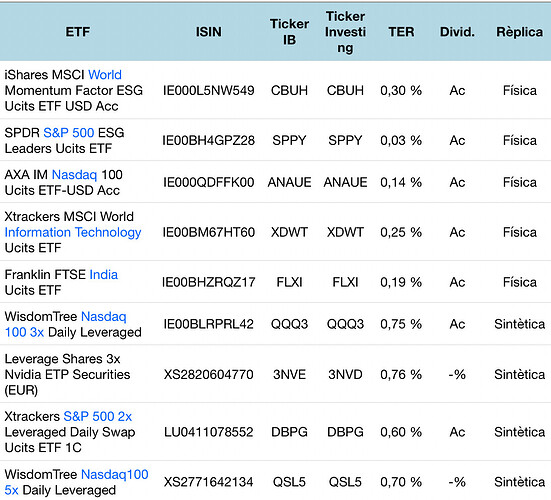Screen dimensions: 551x500
Task: Follow the S&P 500 2x link
Action: 98,416
